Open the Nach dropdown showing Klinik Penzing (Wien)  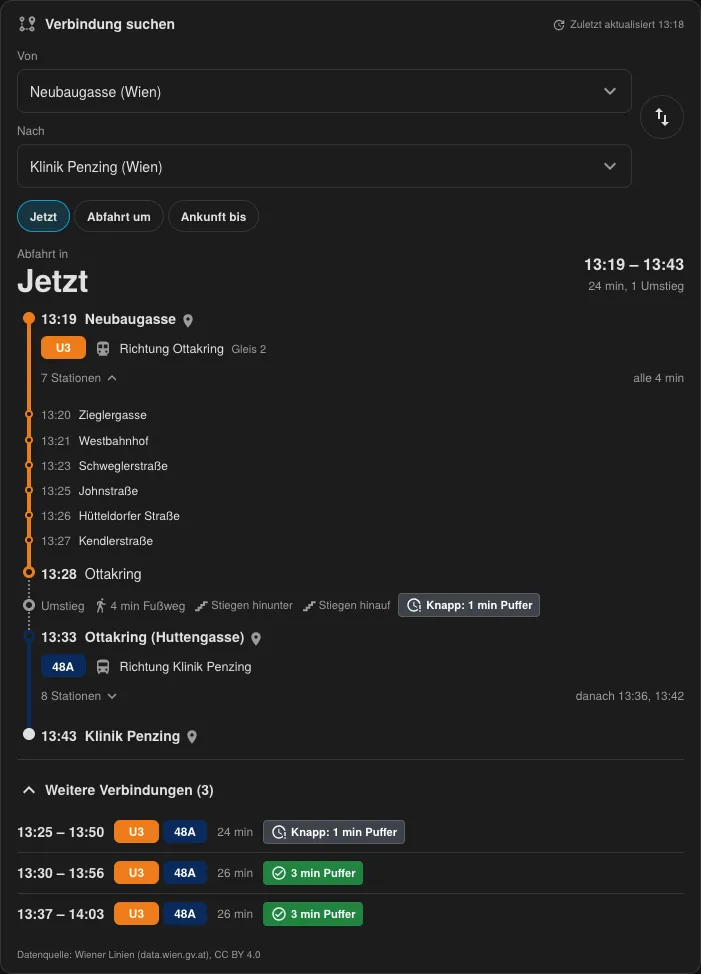point(324,166)
